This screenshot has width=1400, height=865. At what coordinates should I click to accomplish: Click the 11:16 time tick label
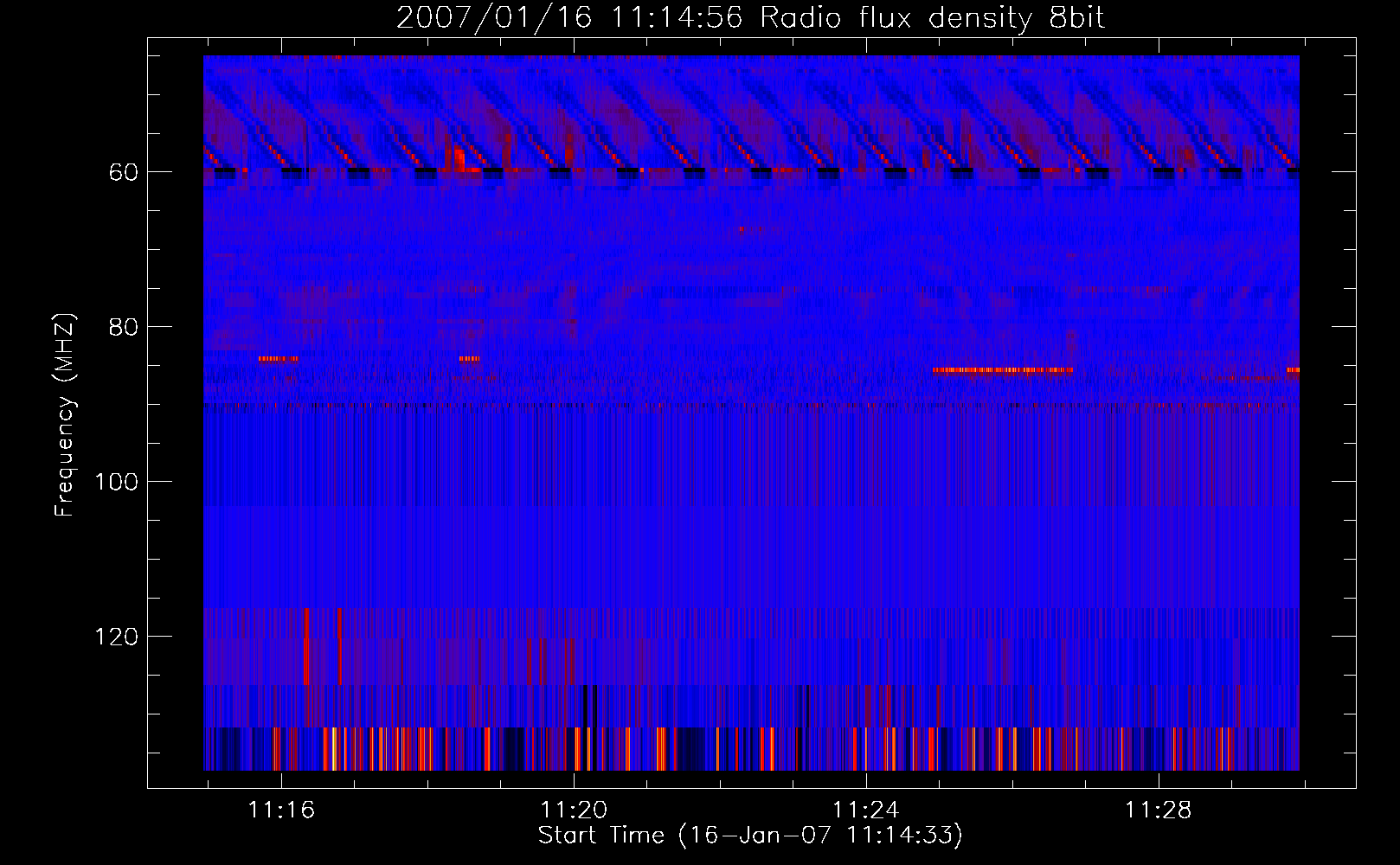coord(281,811)
